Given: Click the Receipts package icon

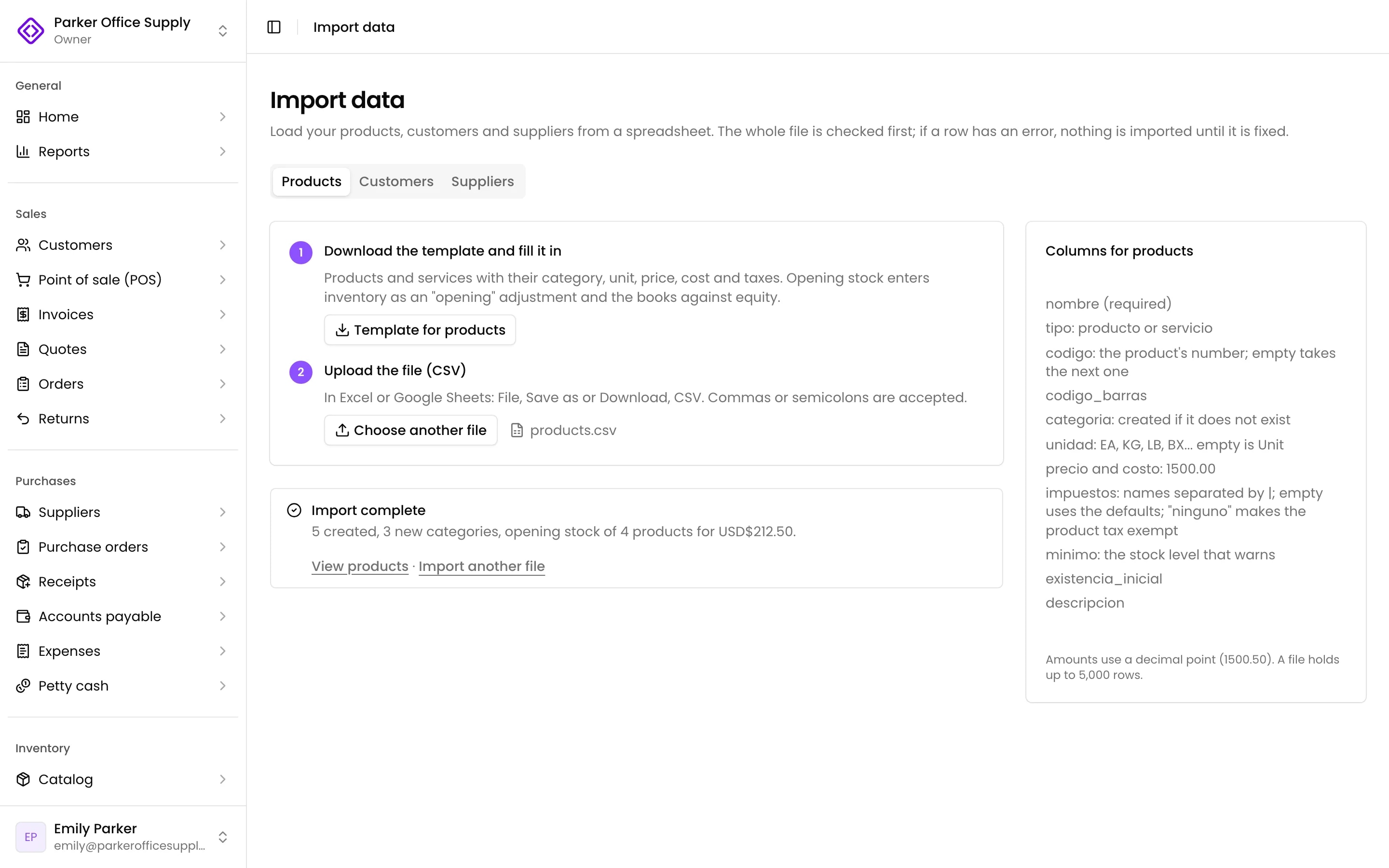Looking at the screenshot, I should [23, 582].
